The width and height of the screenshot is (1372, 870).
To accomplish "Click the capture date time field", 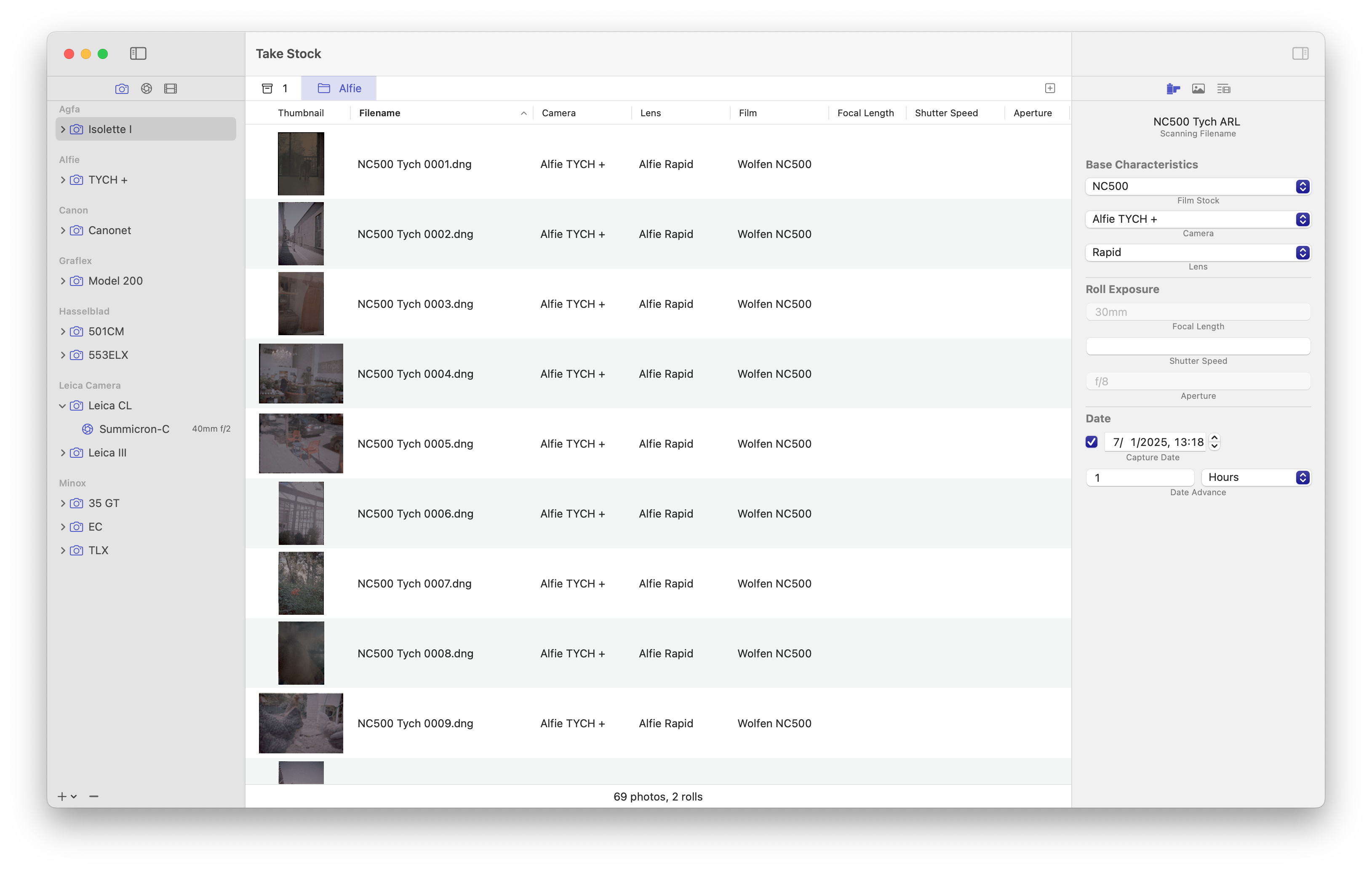I will coord(1156,442).
